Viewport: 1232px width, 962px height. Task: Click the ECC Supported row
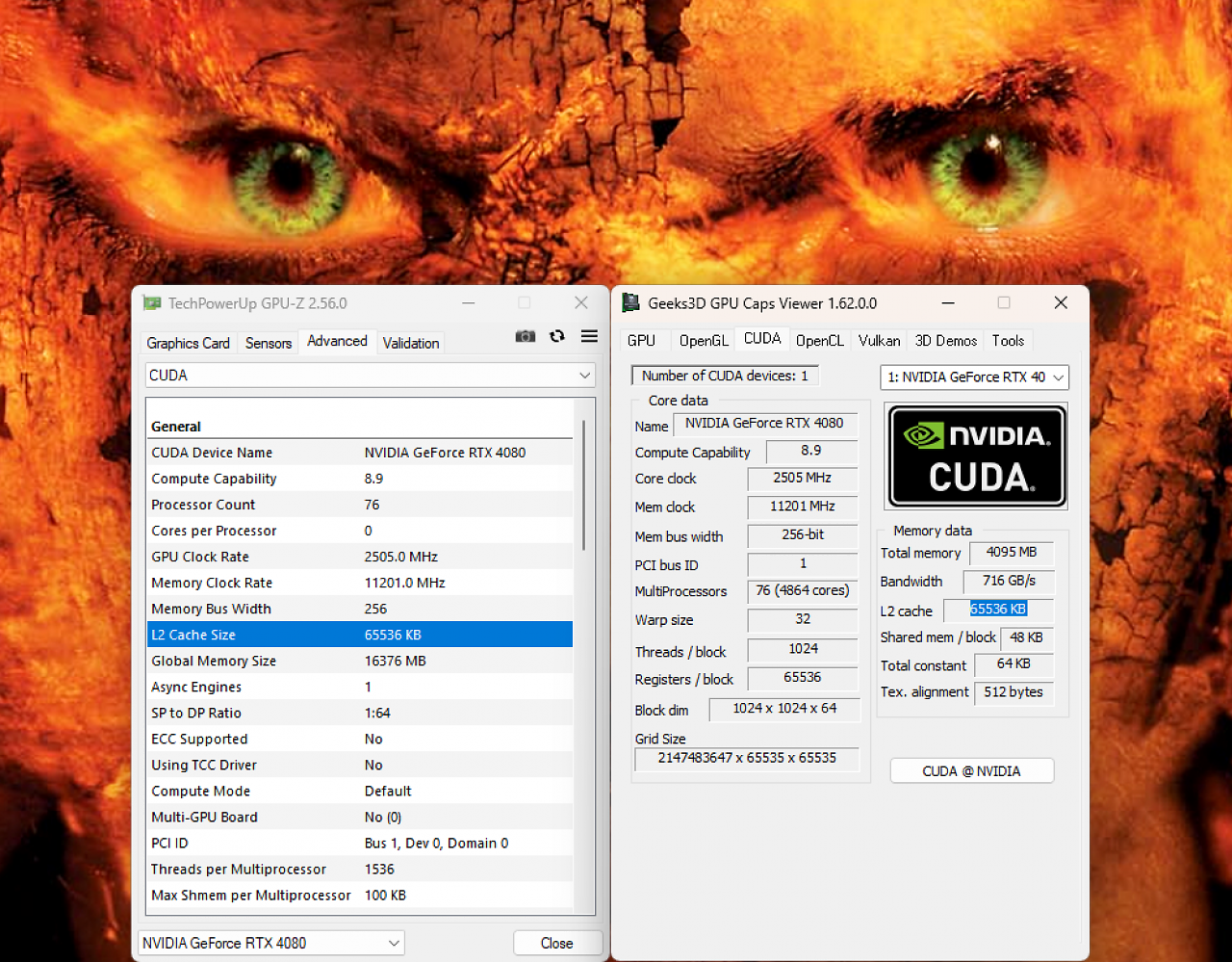tap(360, 739)
